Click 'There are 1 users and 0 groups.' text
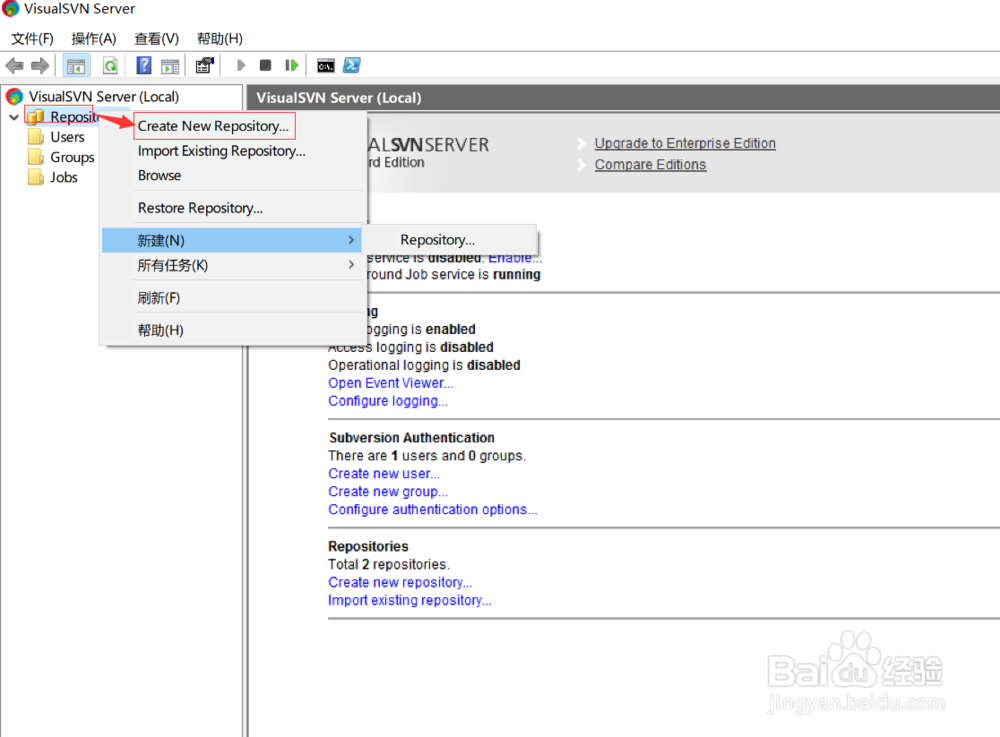The height and width of the screenshot is (737, 1000). [x=427, y=456]
